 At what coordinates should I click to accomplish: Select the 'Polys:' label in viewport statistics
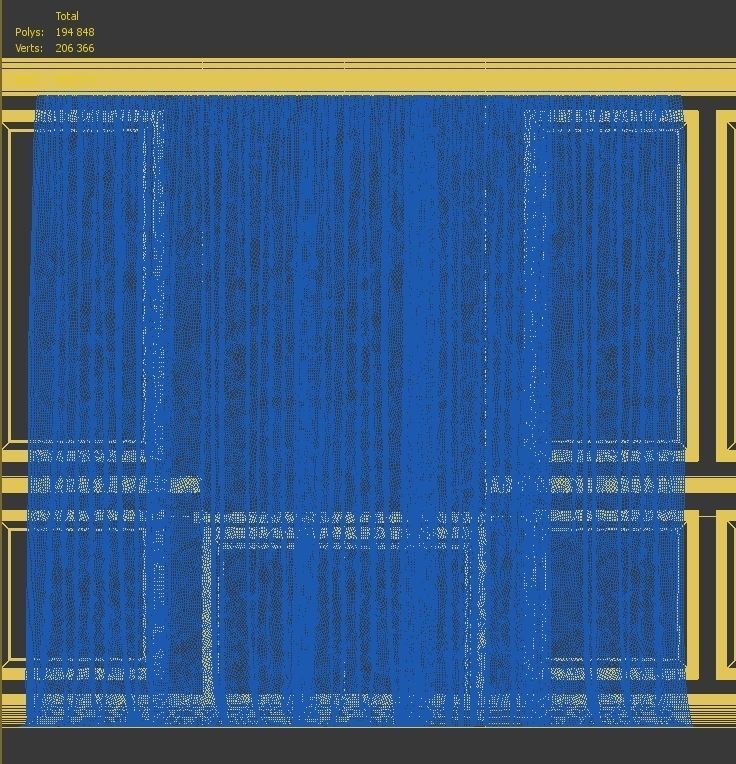30,32
